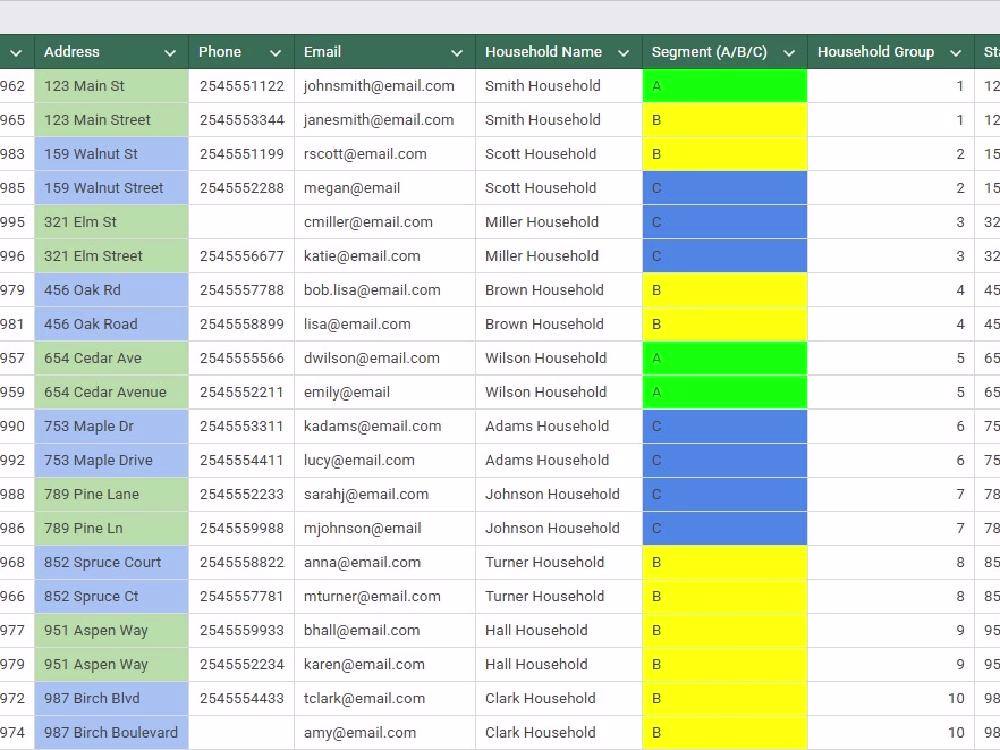This screenshot has height=750, width=1000.
Task: Select cell '753 Maple Dr'
Action: tap(112, 426)
